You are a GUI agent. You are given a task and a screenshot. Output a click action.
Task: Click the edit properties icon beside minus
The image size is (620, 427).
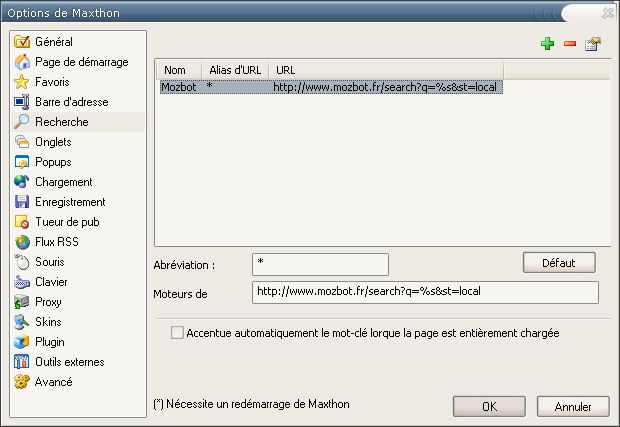(x=593, y=44)
